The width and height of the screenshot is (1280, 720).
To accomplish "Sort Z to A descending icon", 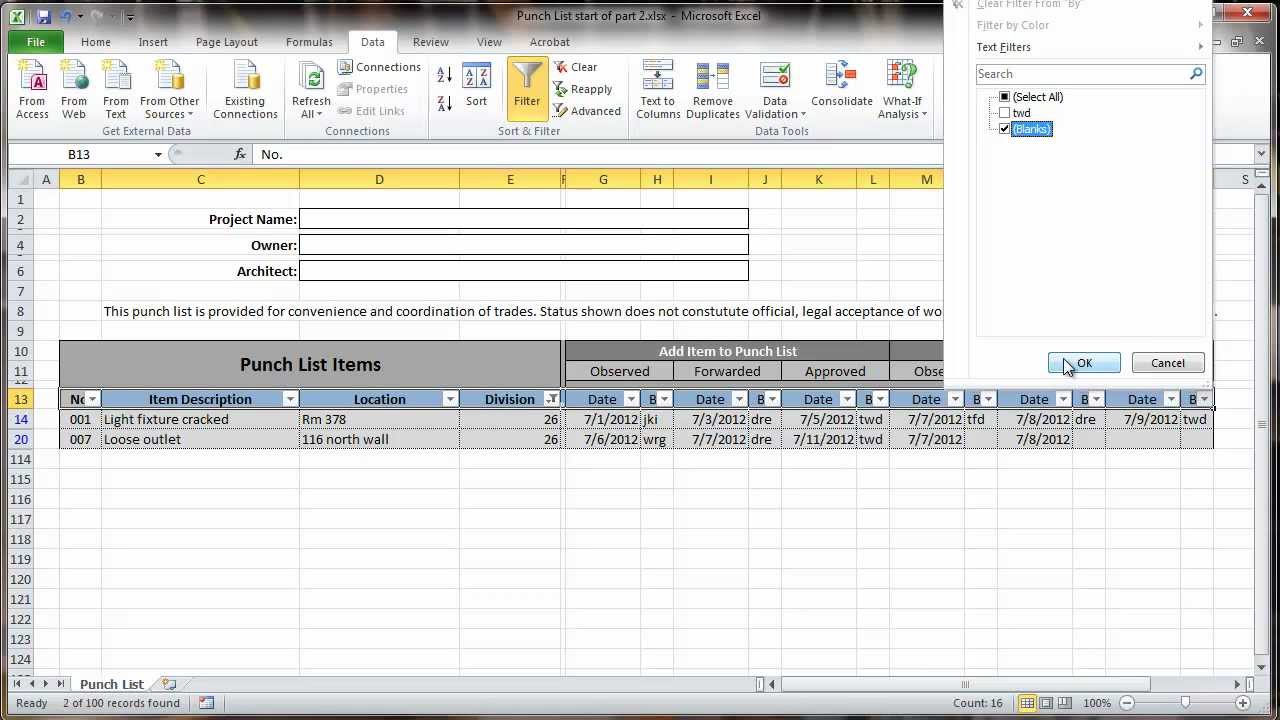I will [445, 102].
